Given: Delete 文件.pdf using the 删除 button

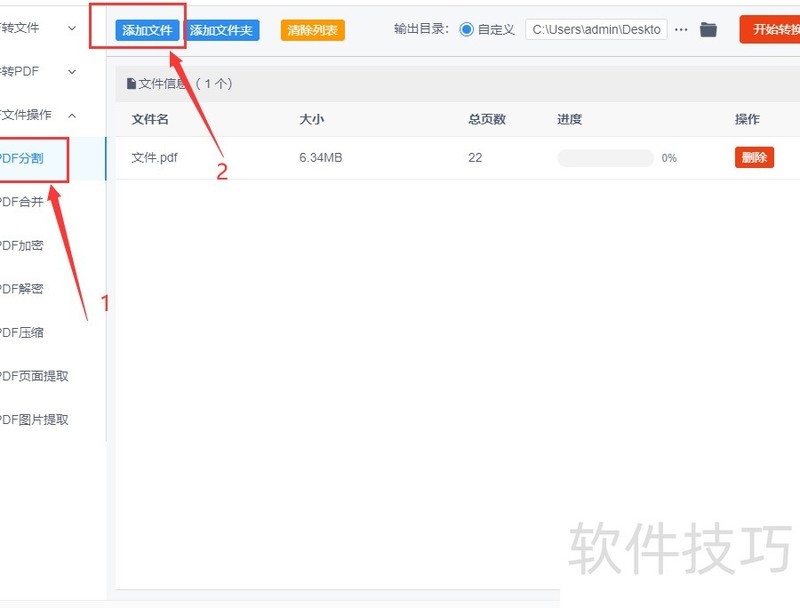Looking at the screenshot, I should click(754, 157).
